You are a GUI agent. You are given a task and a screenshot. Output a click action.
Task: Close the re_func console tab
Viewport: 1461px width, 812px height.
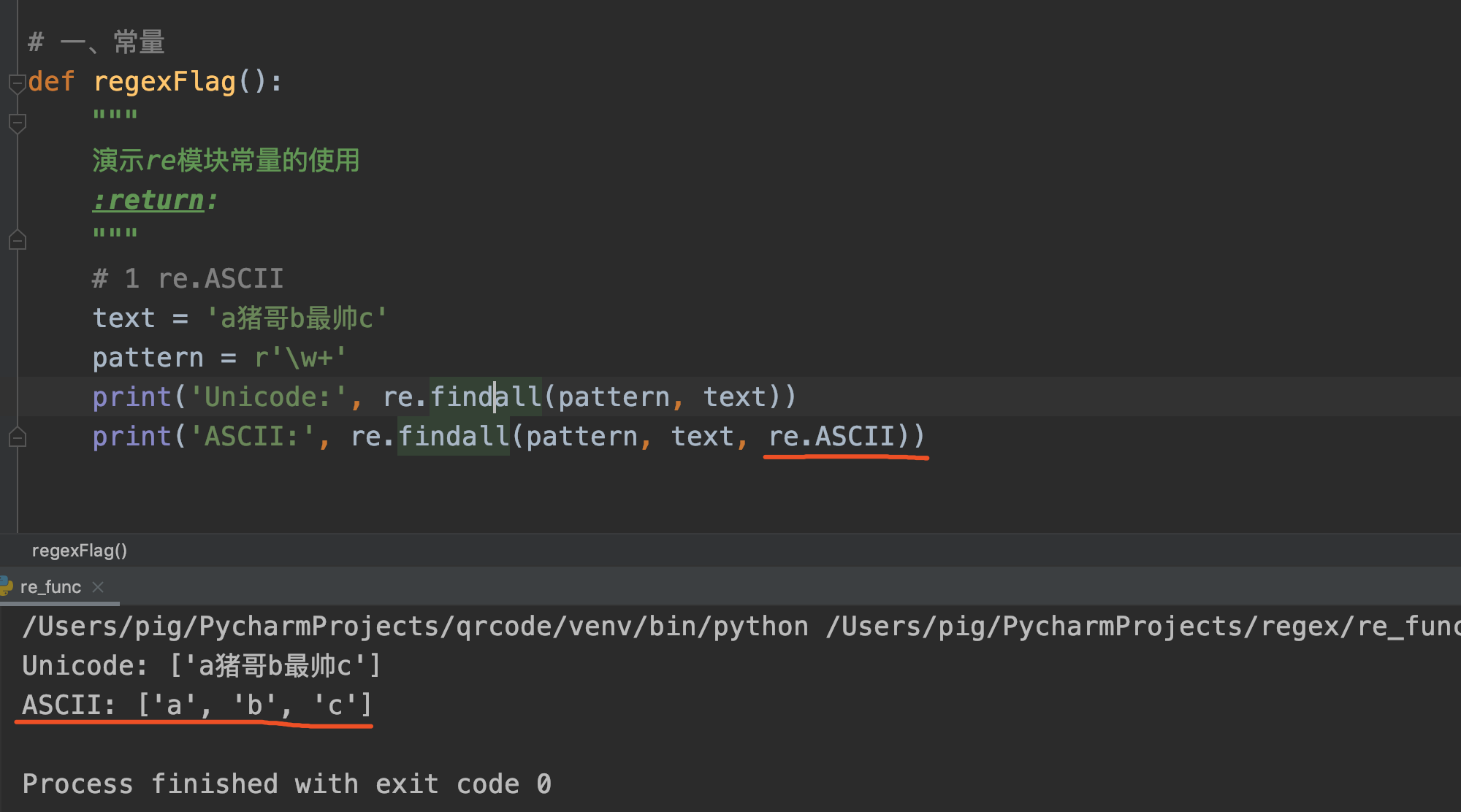coord(99,586)
